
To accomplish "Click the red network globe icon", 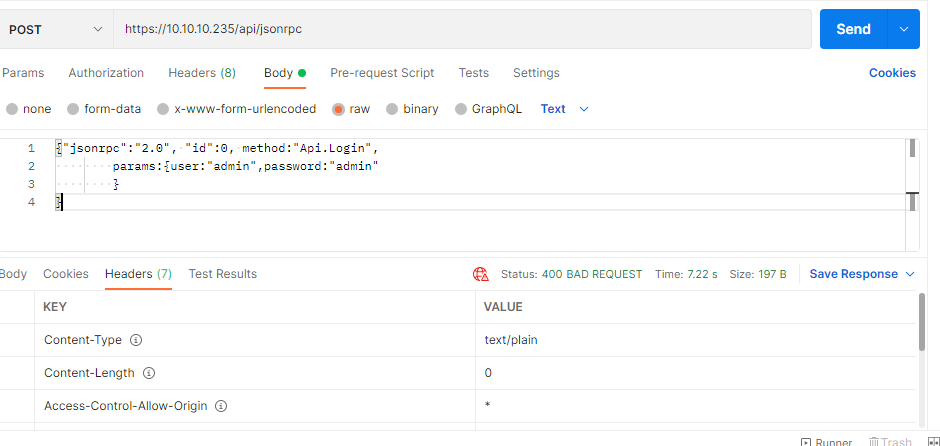I will (481, 274).
